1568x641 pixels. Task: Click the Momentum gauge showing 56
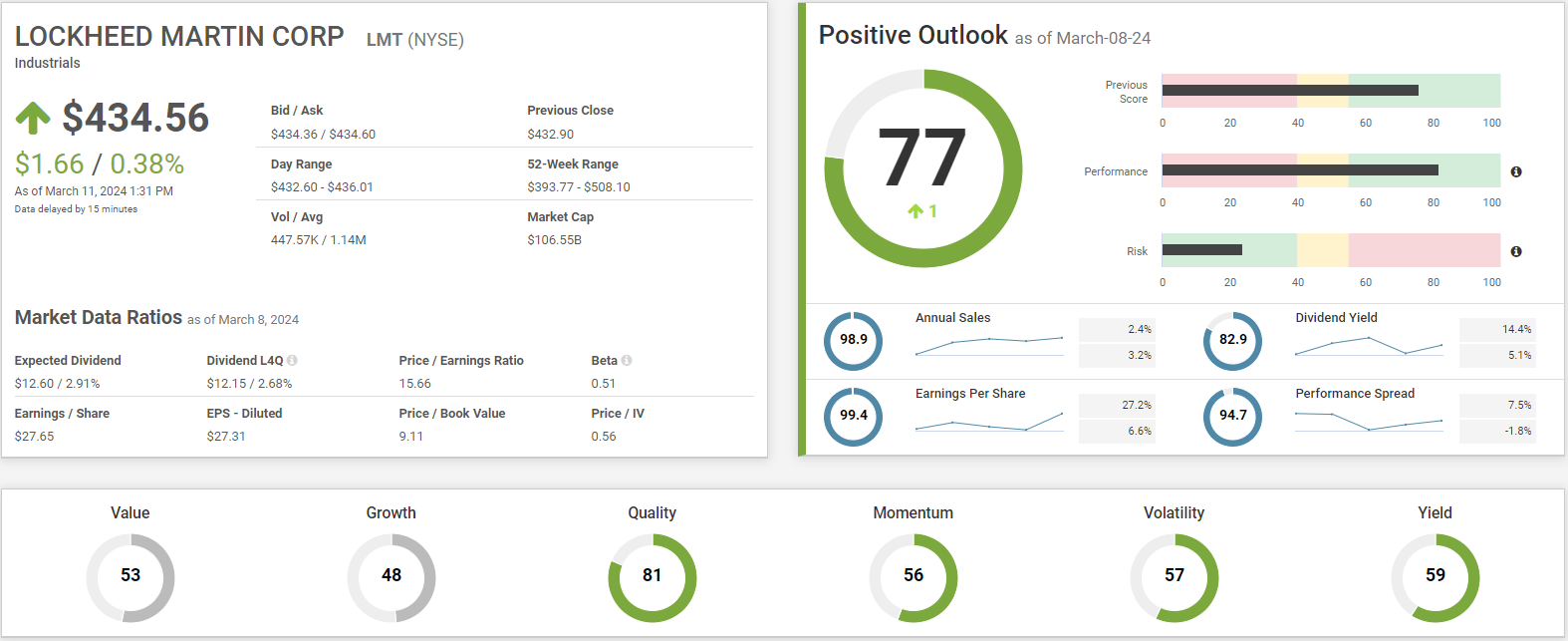(914, 578)
